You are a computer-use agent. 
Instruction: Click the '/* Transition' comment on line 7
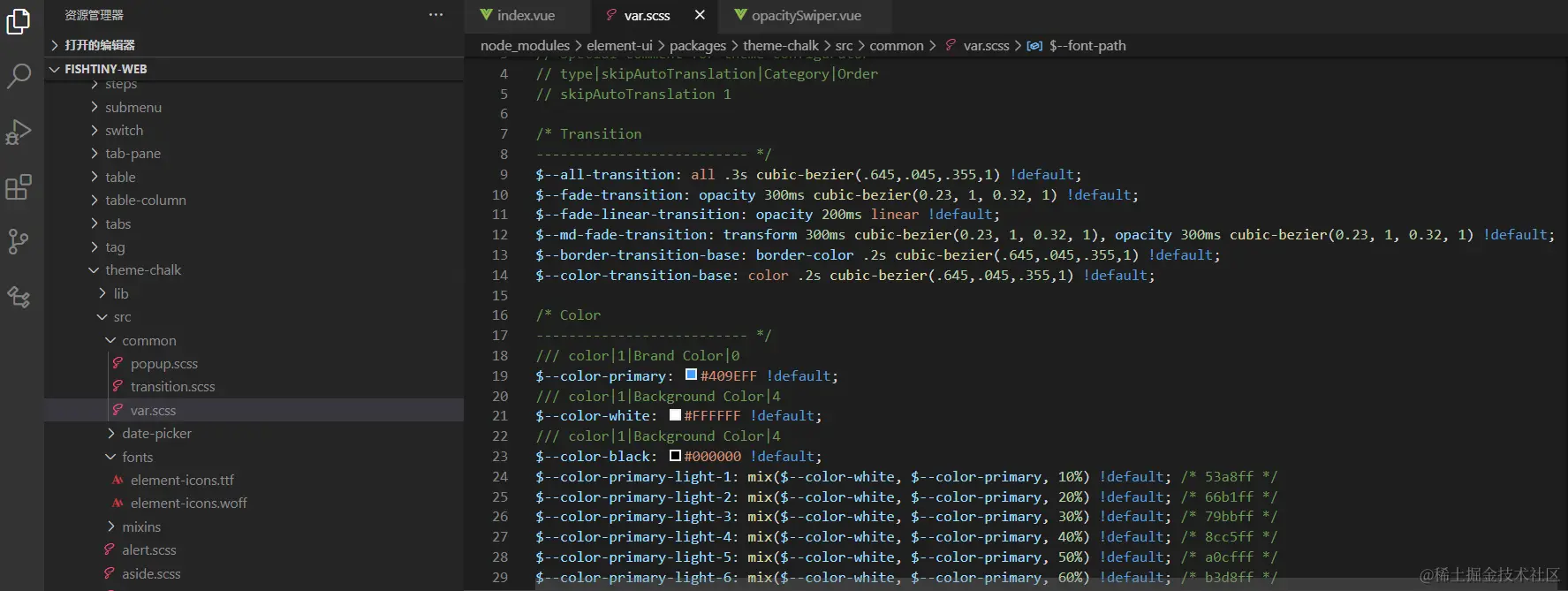[x=588, y=133]
